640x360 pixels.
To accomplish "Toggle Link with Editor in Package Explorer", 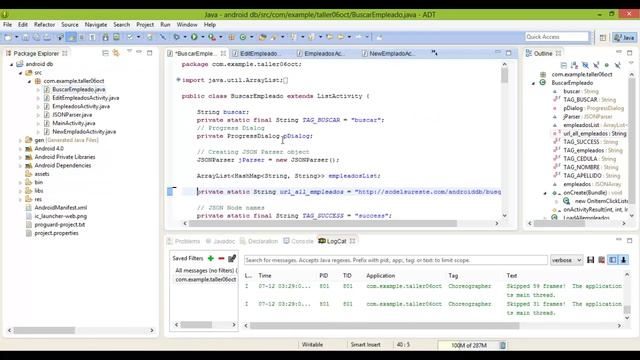I will (x=116, y=53).
